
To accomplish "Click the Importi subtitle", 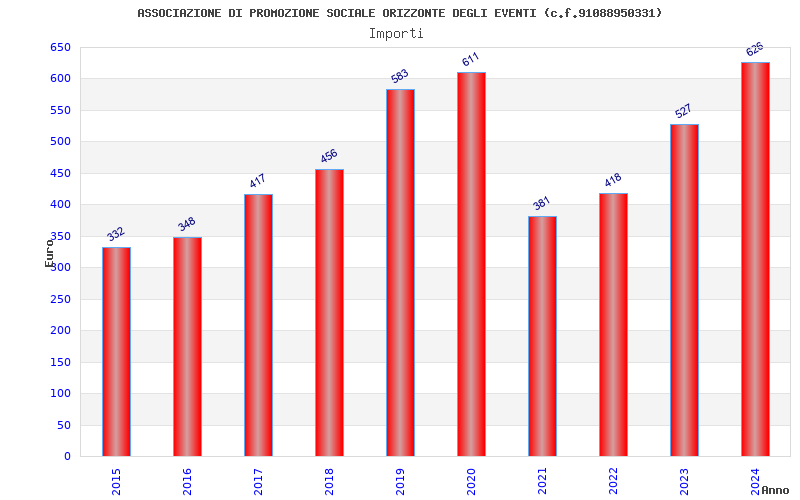I will [396, 34].
